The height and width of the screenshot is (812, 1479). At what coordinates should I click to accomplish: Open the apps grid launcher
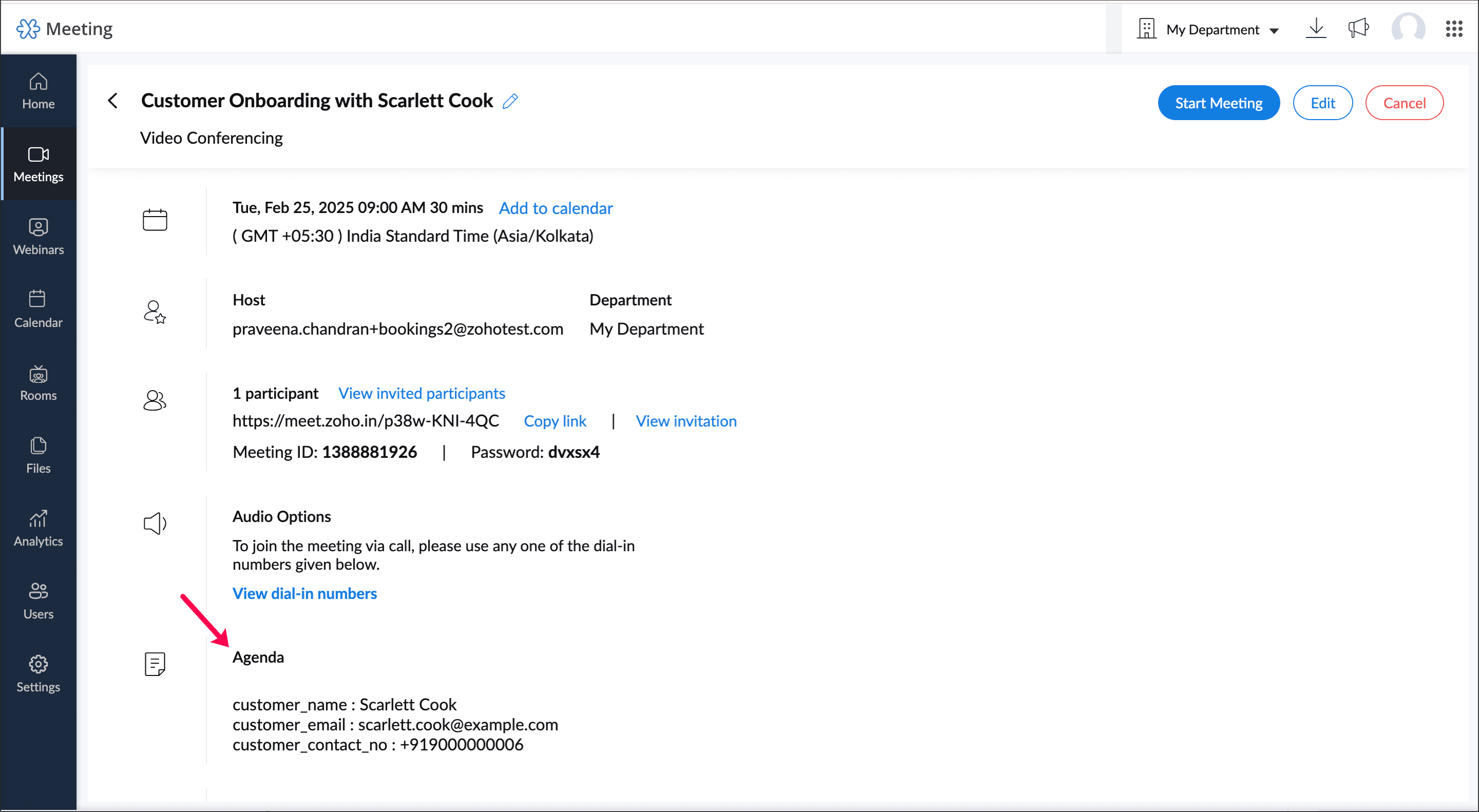pos(1453,29)
